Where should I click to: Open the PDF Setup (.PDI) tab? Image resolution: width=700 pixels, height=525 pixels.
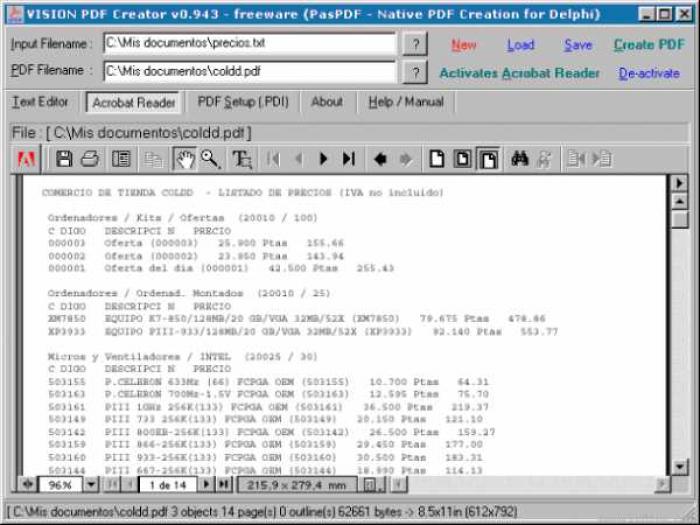tap(243, 102)
